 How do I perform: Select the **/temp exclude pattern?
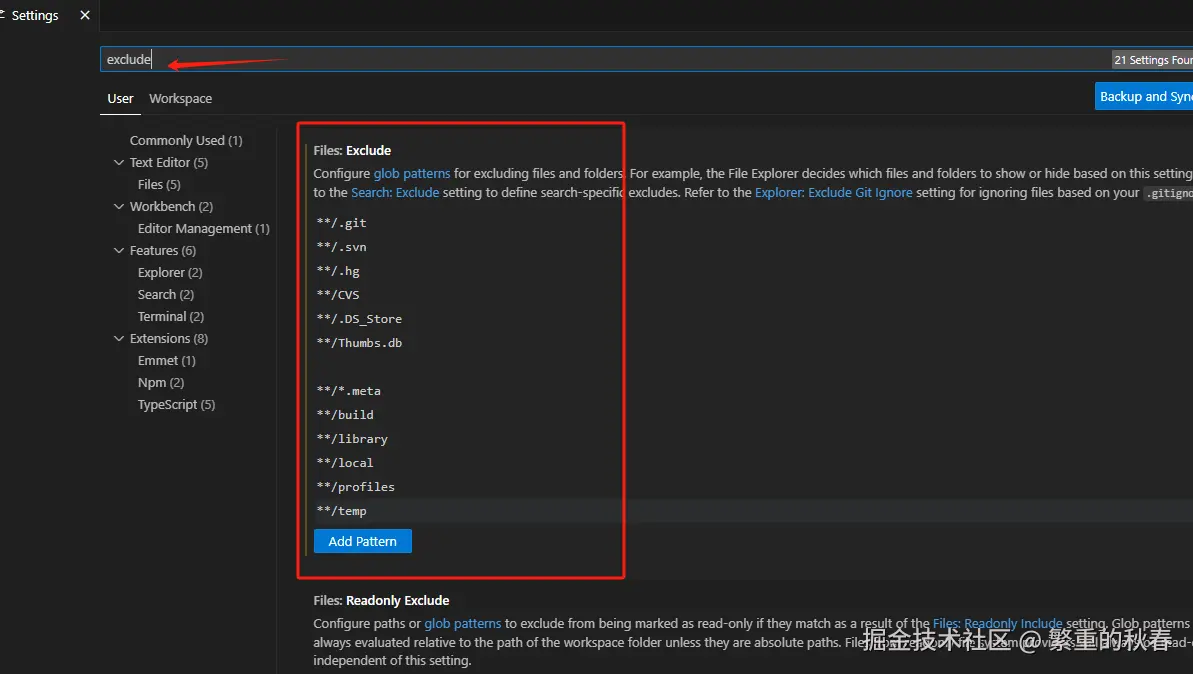(342, 511)
